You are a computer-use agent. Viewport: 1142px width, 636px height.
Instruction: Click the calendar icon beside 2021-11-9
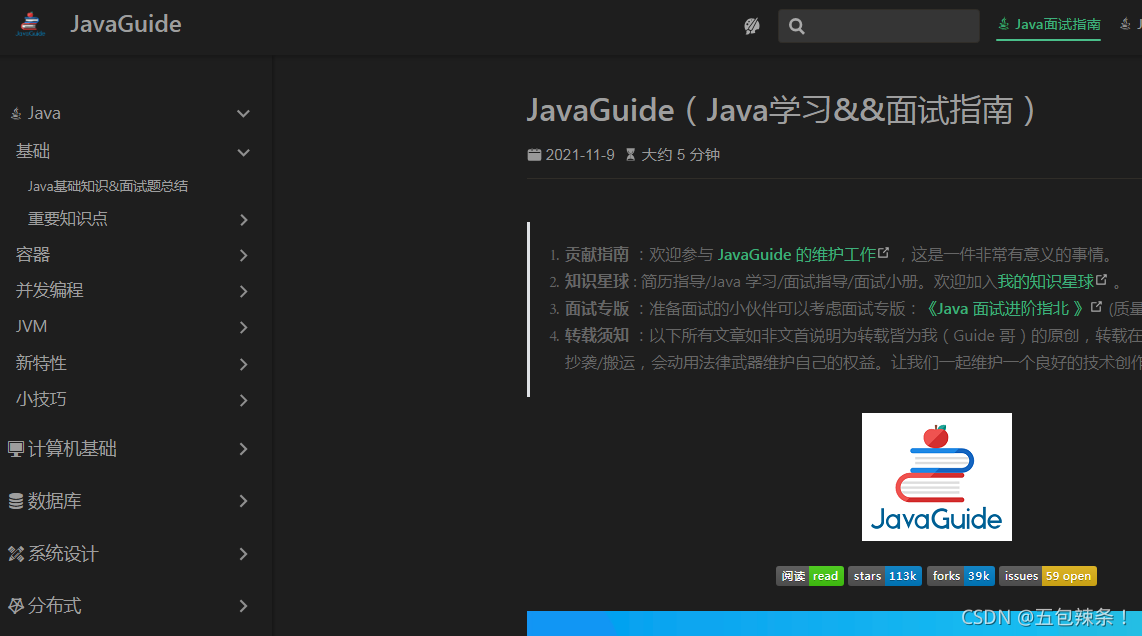pyautogui.click(x=535, y=154)
